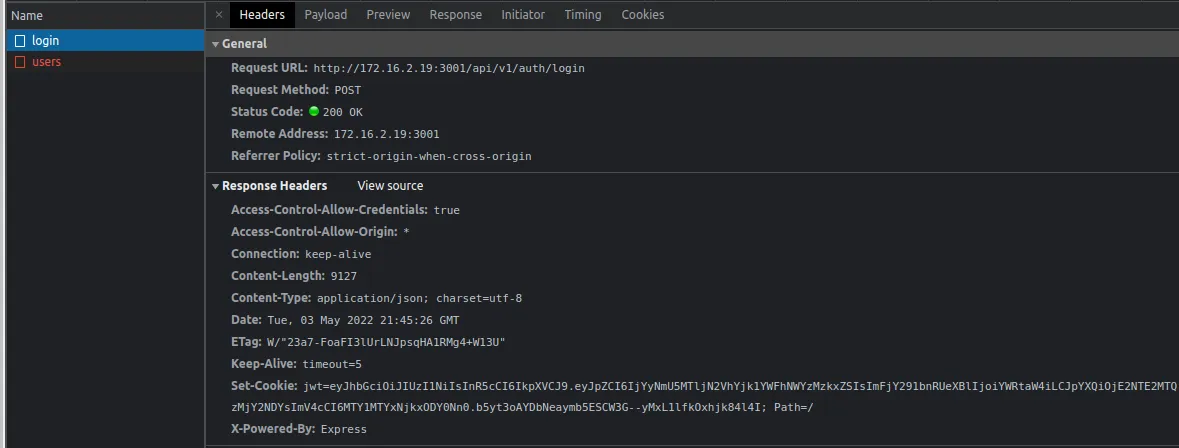Image resolution: width=1179 pixels, height=448 pixels.
Task: Open the Preview tab
Action: click(388, 15)
